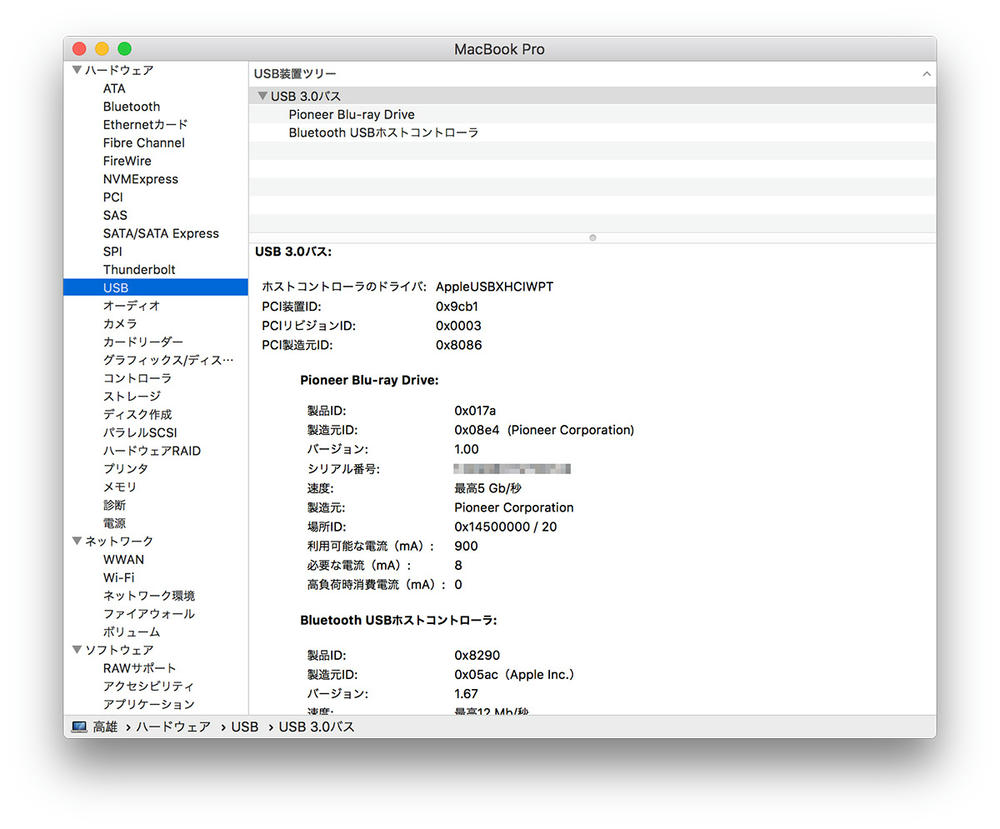This screenshot has width=1000, height=829.
Task: Click USB in the path bar
Action: pos(244,726)
